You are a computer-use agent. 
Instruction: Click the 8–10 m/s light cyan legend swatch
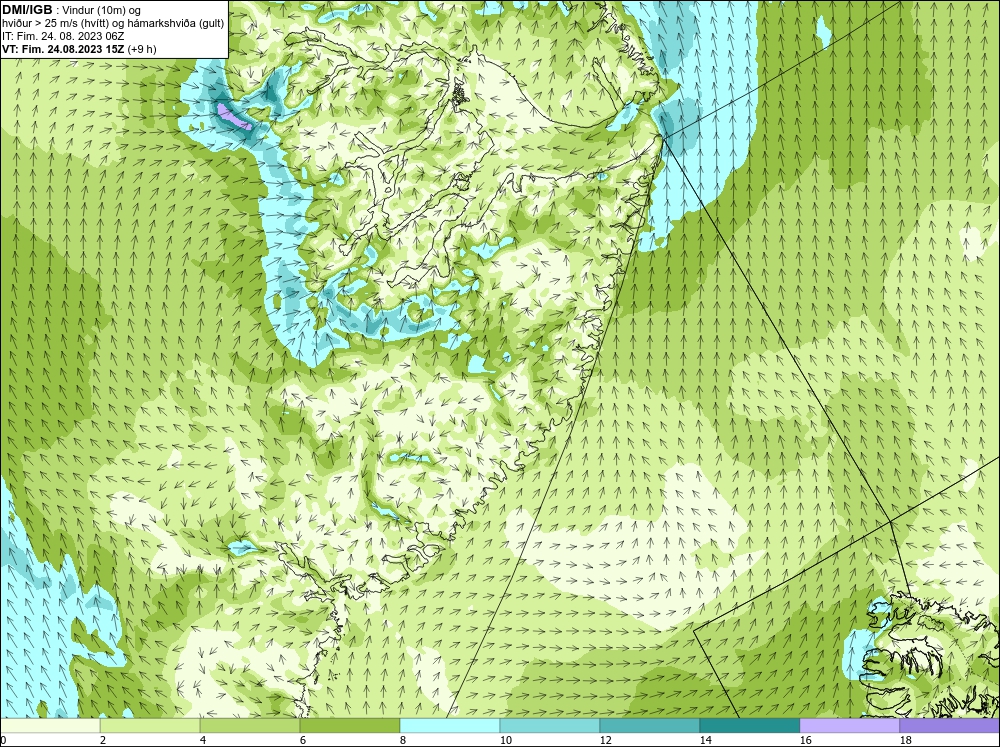pyautogui.click(x=450, y=725)
